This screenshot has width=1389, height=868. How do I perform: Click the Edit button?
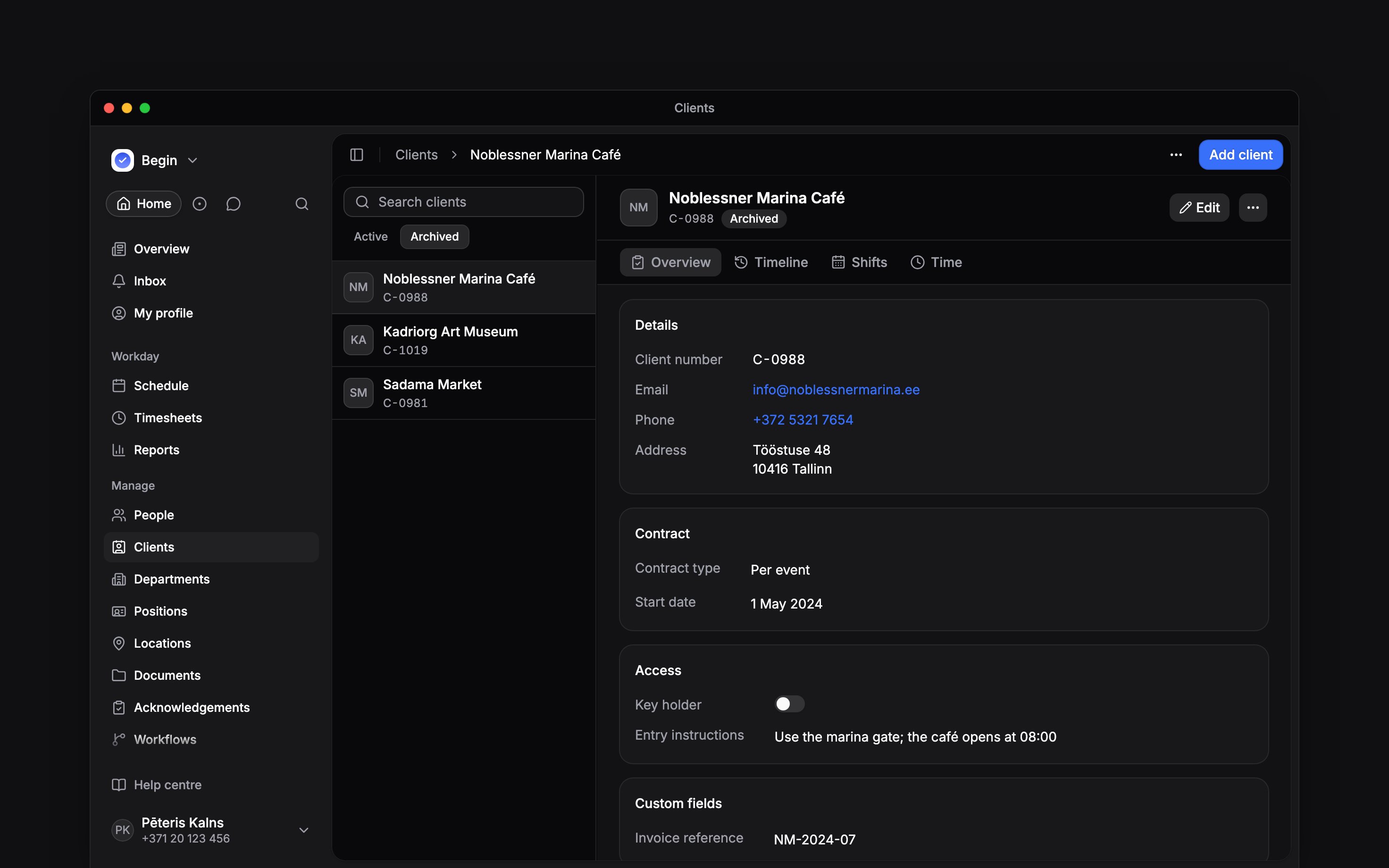click(1199, 208)
